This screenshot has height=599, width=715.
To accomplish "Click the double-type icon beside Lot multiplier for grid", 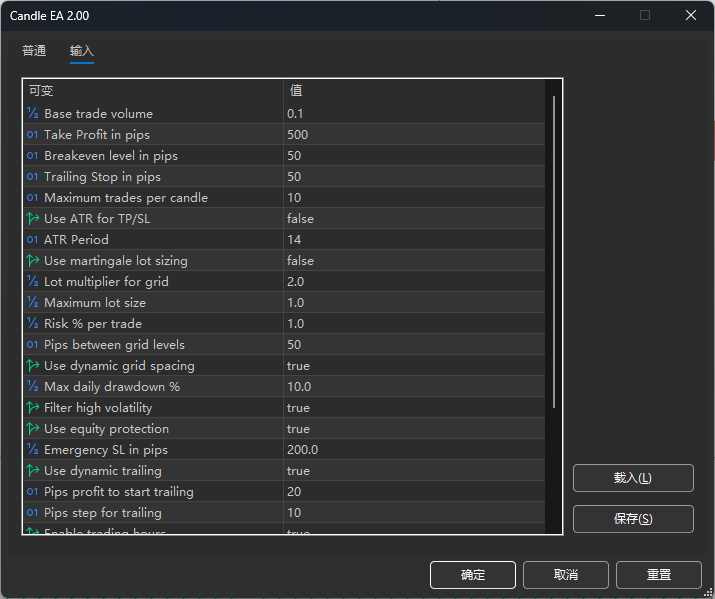I will (x=33, y=282).
